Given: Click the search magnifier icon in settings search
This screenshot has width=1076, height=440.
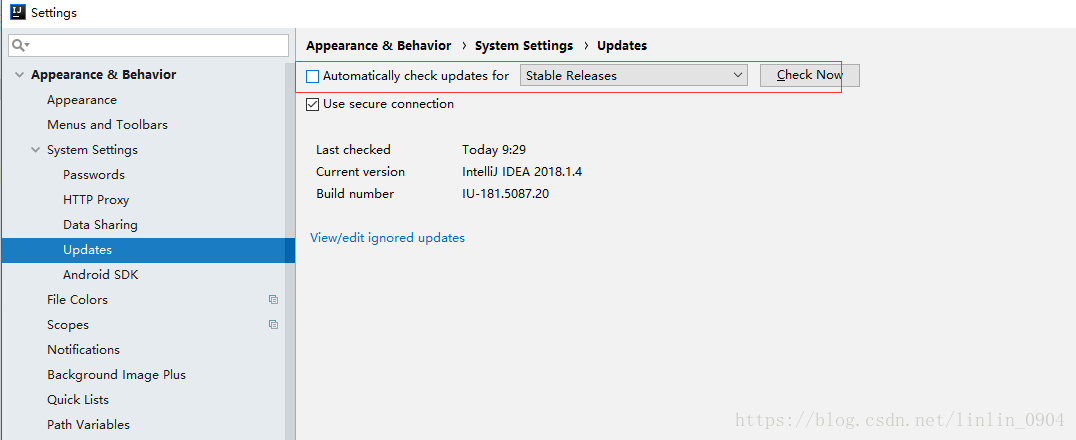Looking at the screenshot, I should [x=20, y=45].
